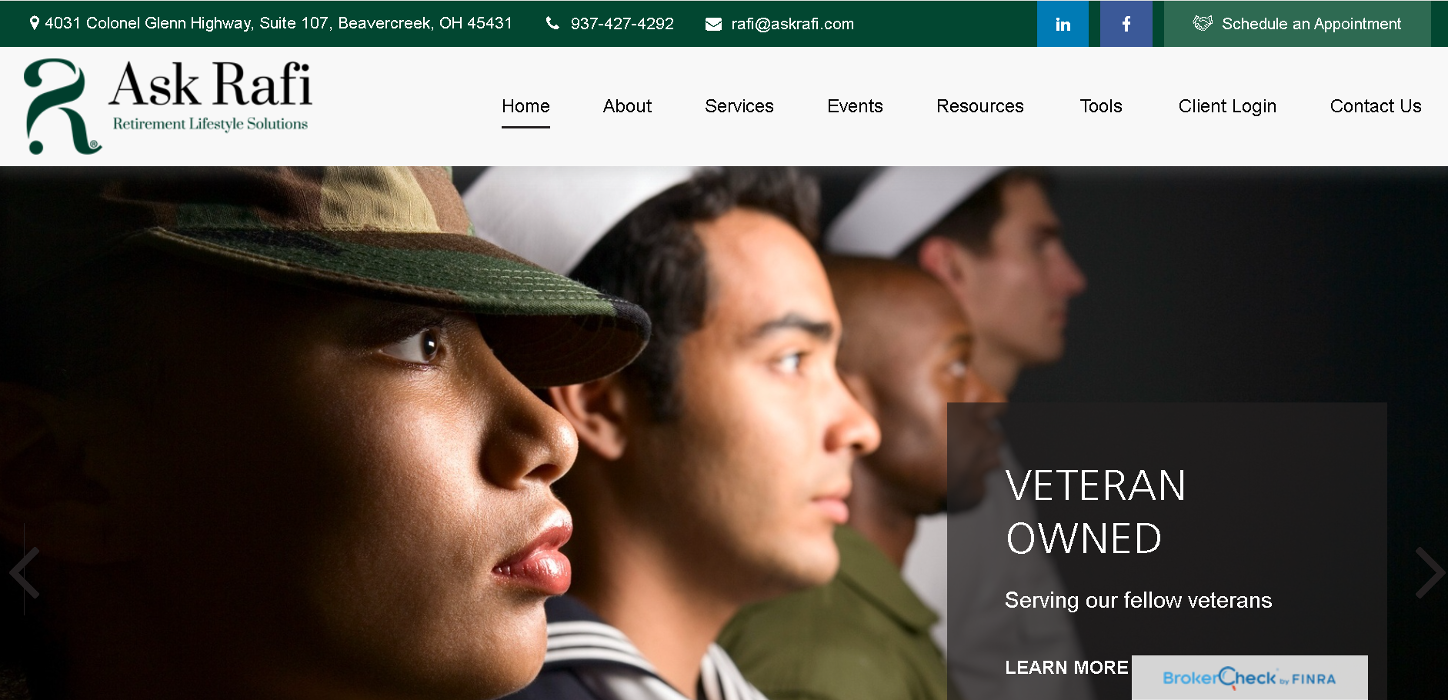
Task: Click the handshake icon on appointment button
Action: [x=1203, y=24]
